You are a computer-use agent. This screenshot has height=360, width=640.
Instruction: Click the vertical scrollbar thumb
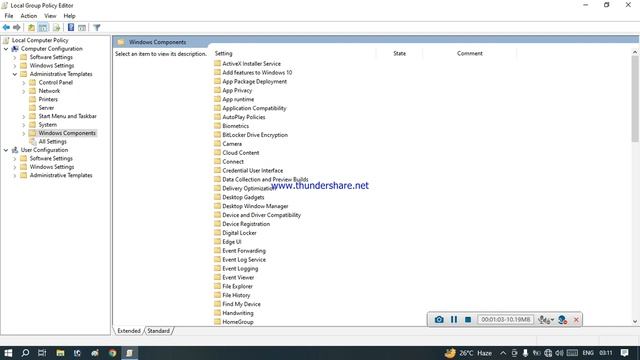coord(635,99)
